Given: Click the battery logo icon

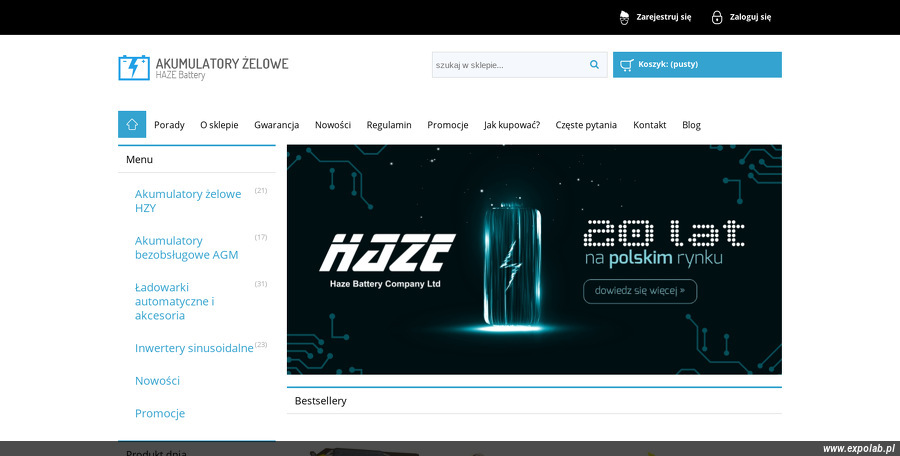Looking at the screenshot, I should coord(134,68).
